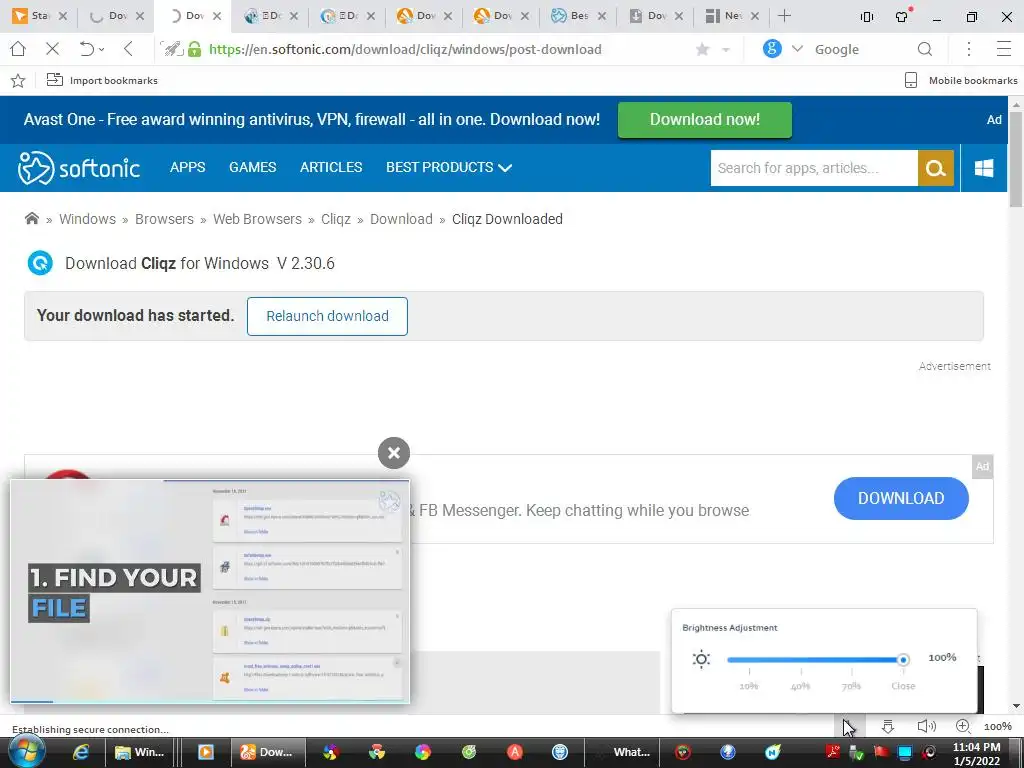Open the dropdown beside the undo icon
The height and width of the screenshot is (768, 1024).
102,50
